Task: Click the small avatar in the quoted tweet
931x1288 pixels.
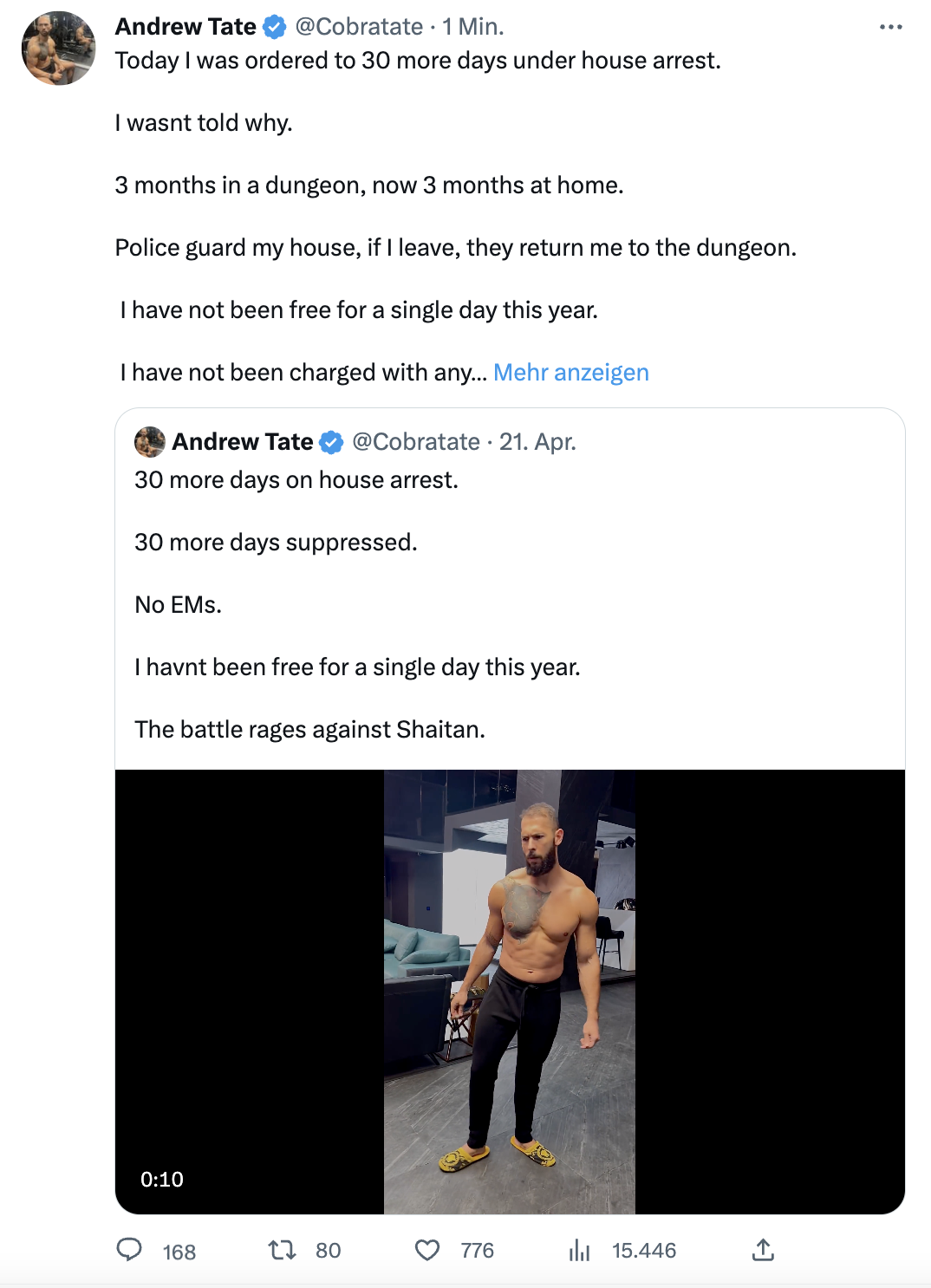Action: [150, 442]
